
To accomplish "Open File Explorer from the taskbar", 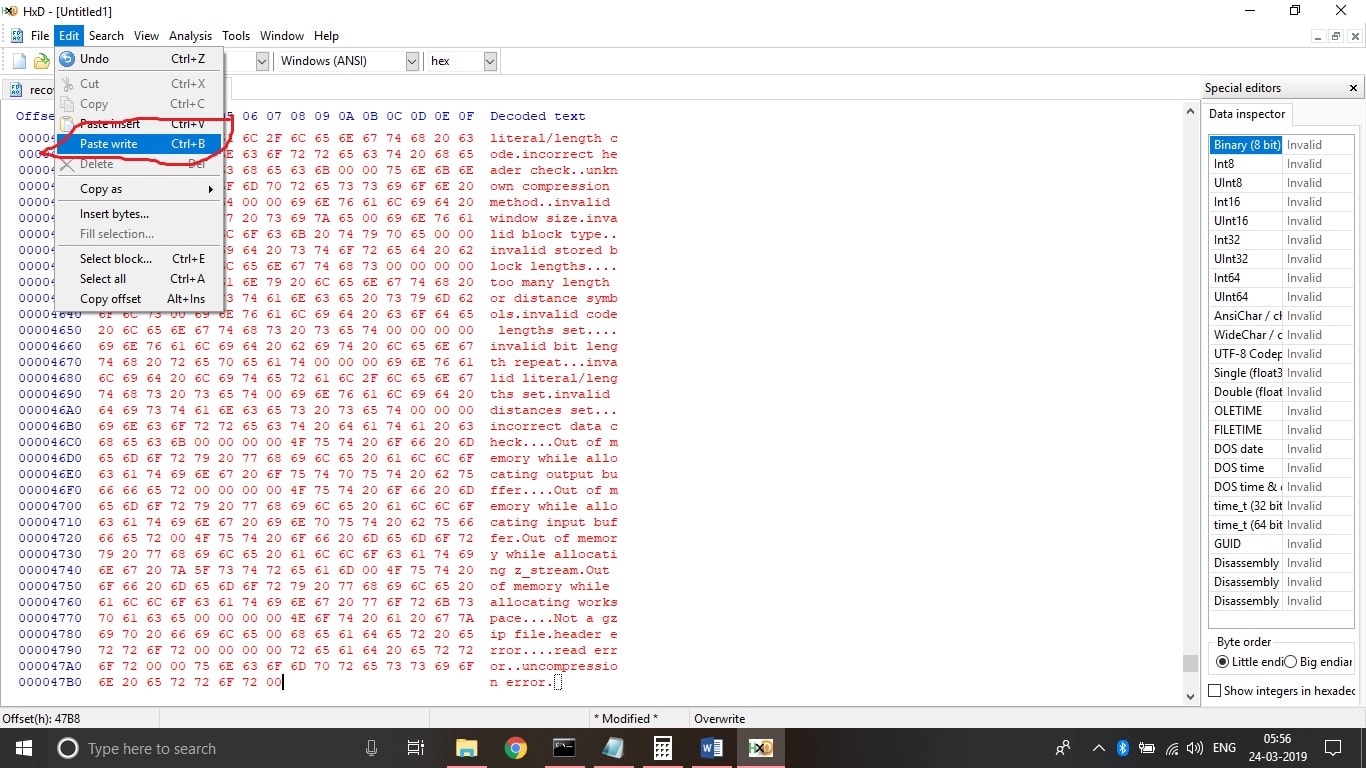I will pos(466,748).
